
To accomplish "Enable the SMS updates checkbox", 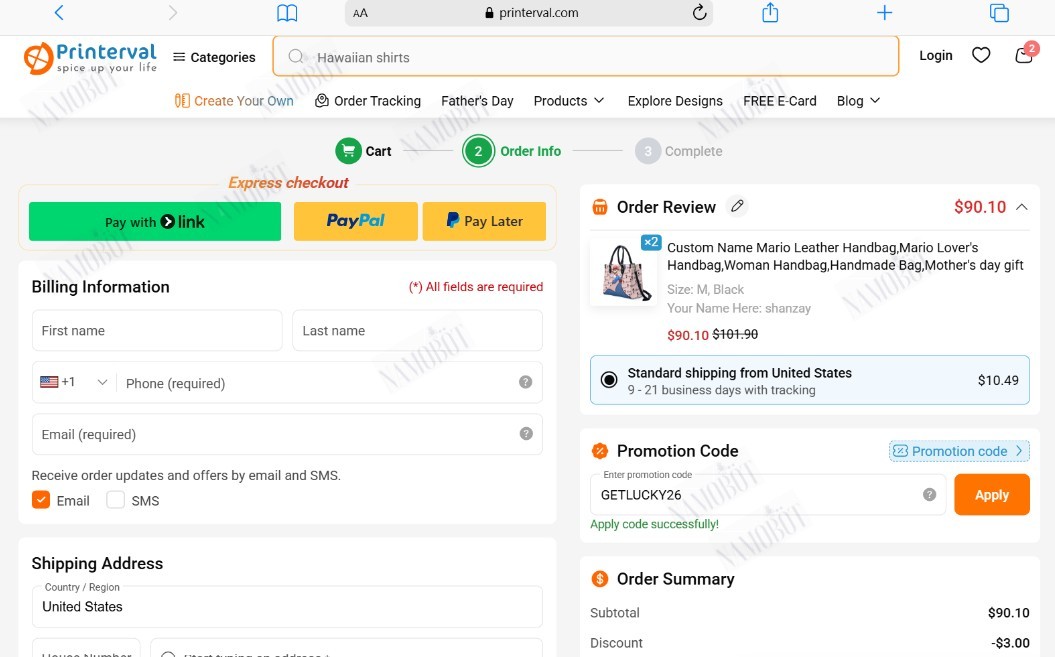I will coord(116,499).
